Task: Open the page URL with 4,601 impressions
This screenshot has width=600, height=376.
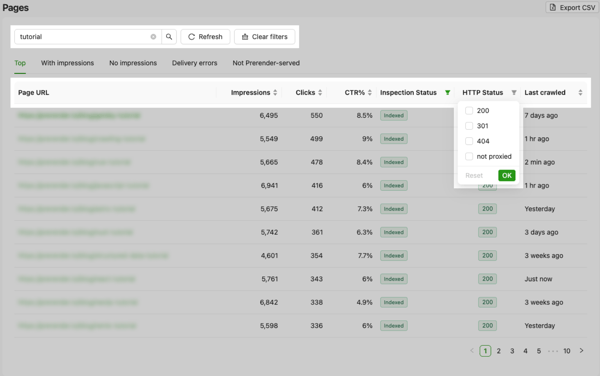Action: [x=93, y=256]
